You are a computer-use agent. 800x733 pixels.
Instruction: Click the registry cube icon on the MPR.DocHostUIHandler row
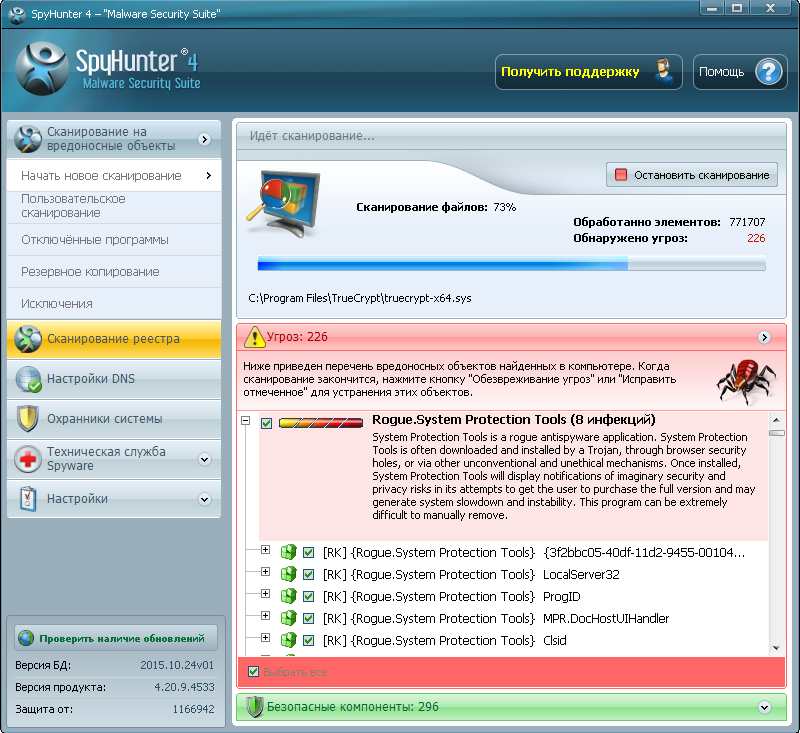[x=288, y=618]
